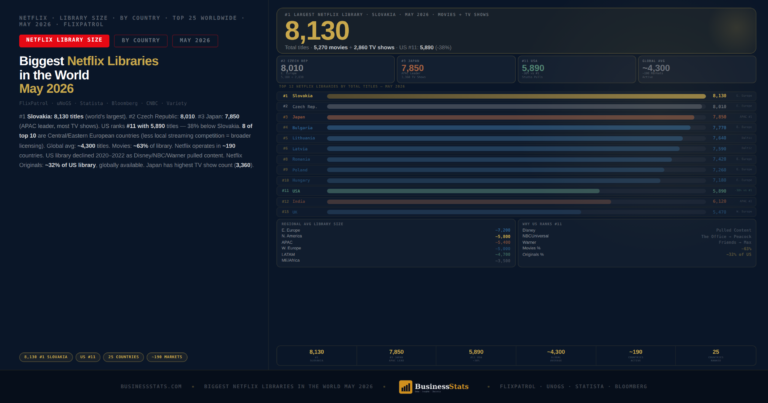This screenshot has height=403, width=768.
Task: Open the BUSINESSSTATS.COM footer link
Action: click(151, 387)
